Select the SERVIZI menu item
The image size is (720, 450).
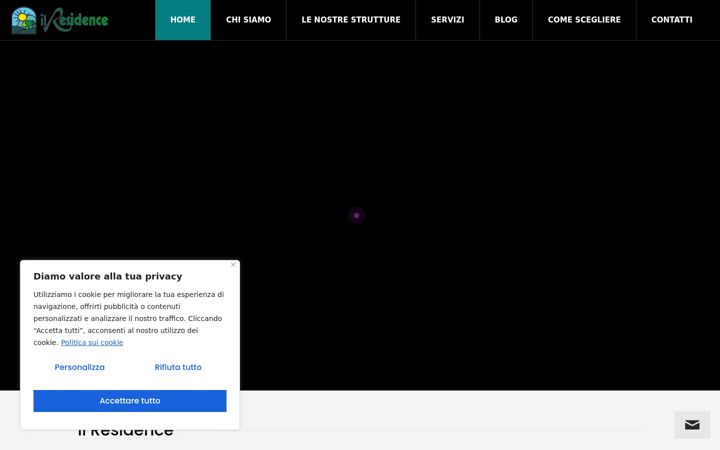point(448,20)
